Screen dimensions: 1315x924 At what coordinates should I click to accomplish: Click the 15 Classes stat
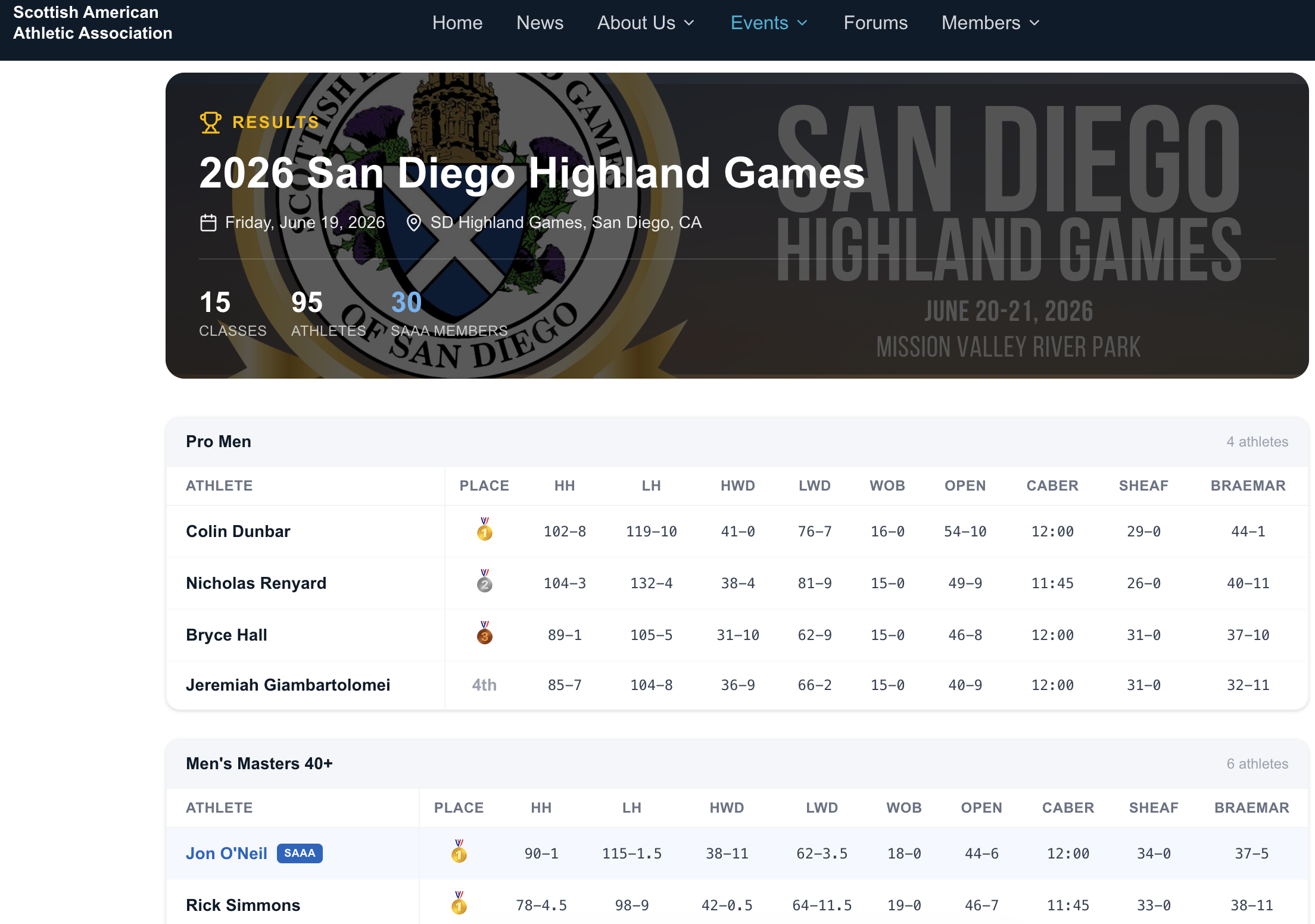point(233,314)
